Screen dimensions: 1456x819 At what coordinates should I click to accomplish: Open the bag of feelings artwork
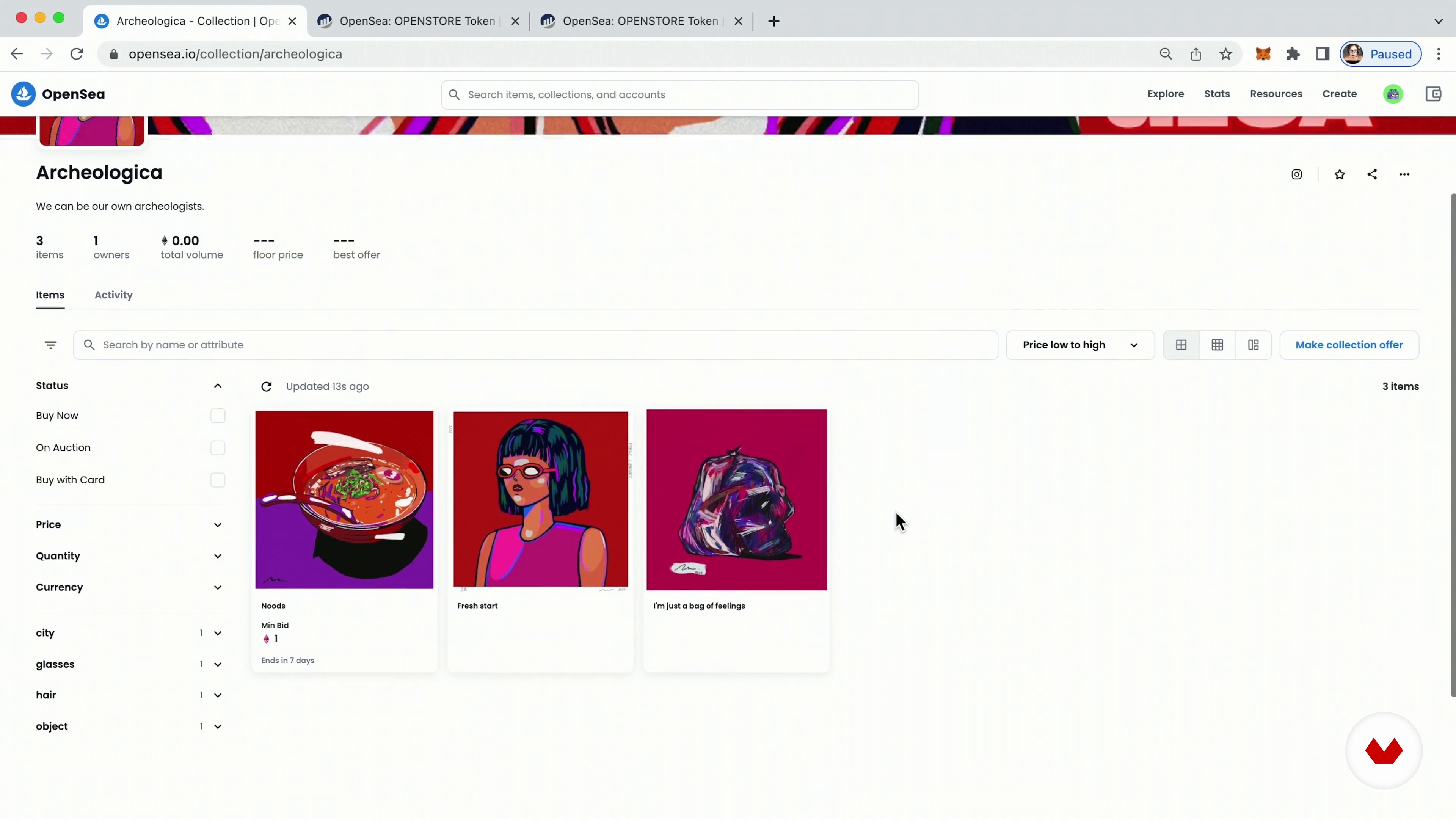pyautogui.click(x=736, y=500)
